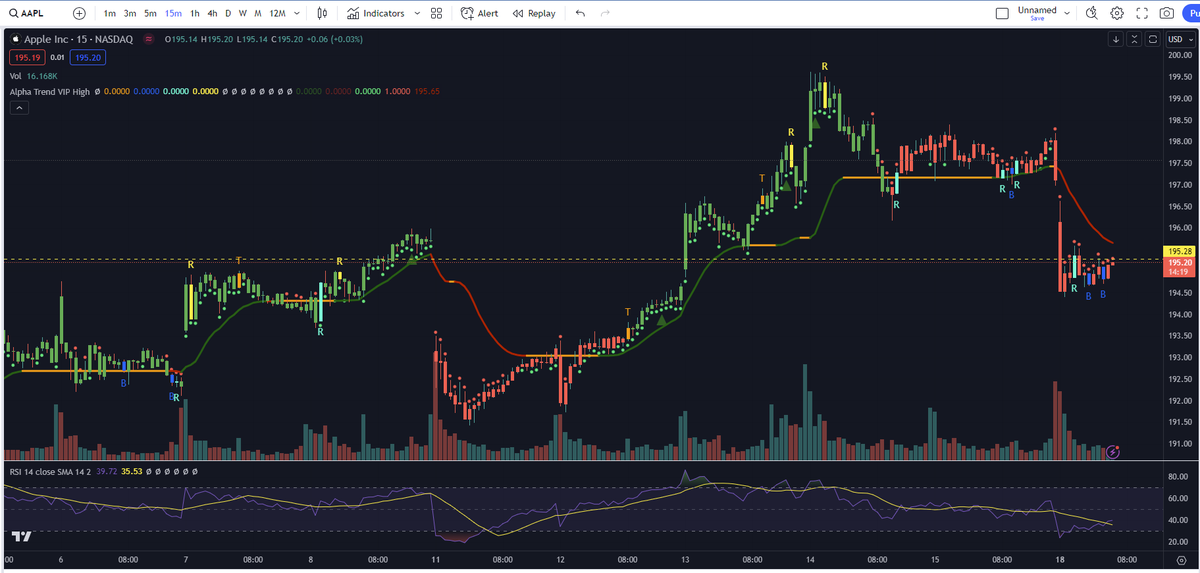This screenshot has height=573, width=1200.
Task: Click the date label 14 on time axis
Action: (811, 561)
